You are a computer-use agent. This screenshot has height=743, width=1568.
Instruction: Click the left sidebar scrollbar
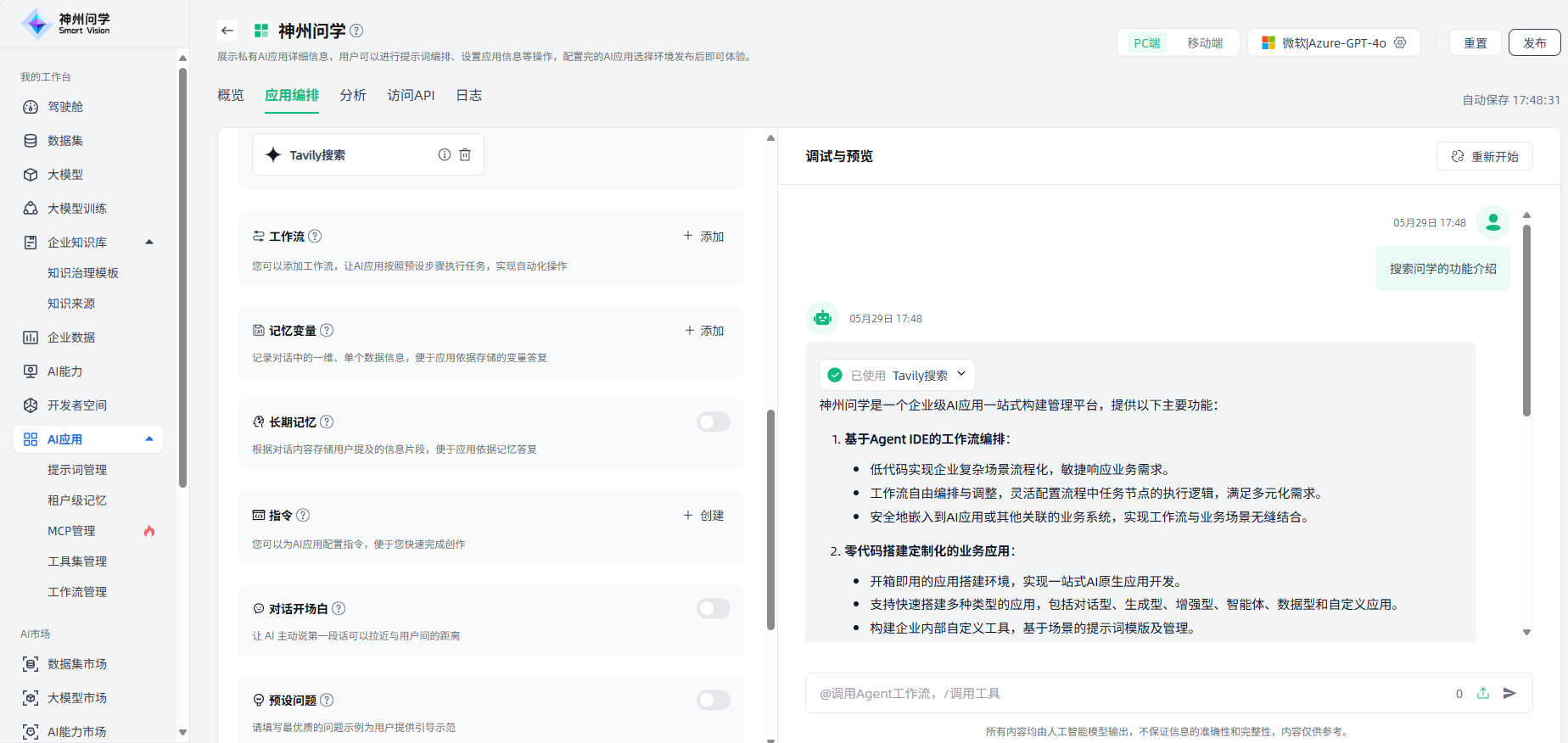point(182,278)
